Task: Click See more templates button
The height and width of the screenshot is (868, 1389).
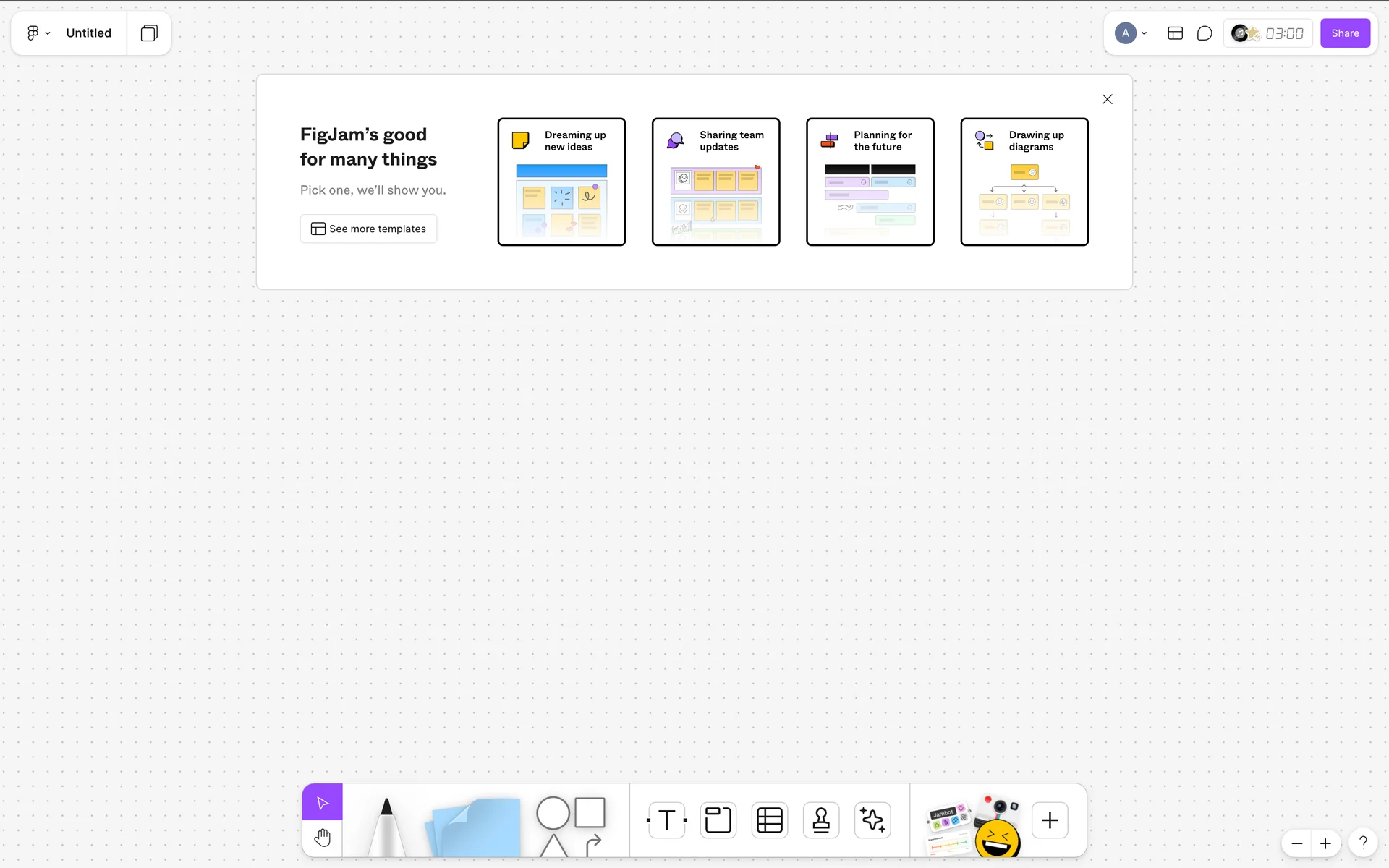Action: point(368,229)
